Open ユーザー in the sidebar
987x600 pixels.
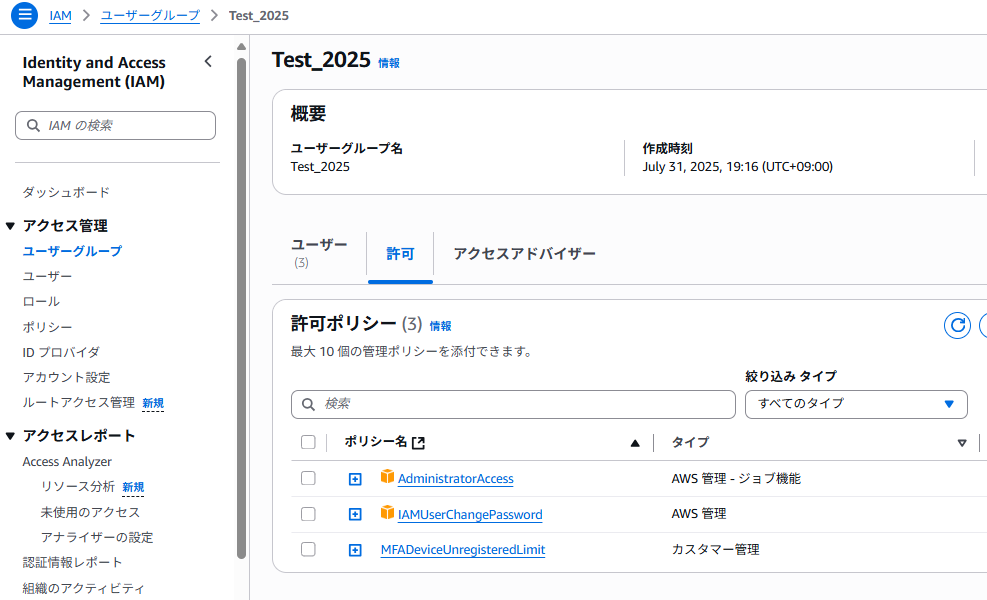tap(47, 276)
